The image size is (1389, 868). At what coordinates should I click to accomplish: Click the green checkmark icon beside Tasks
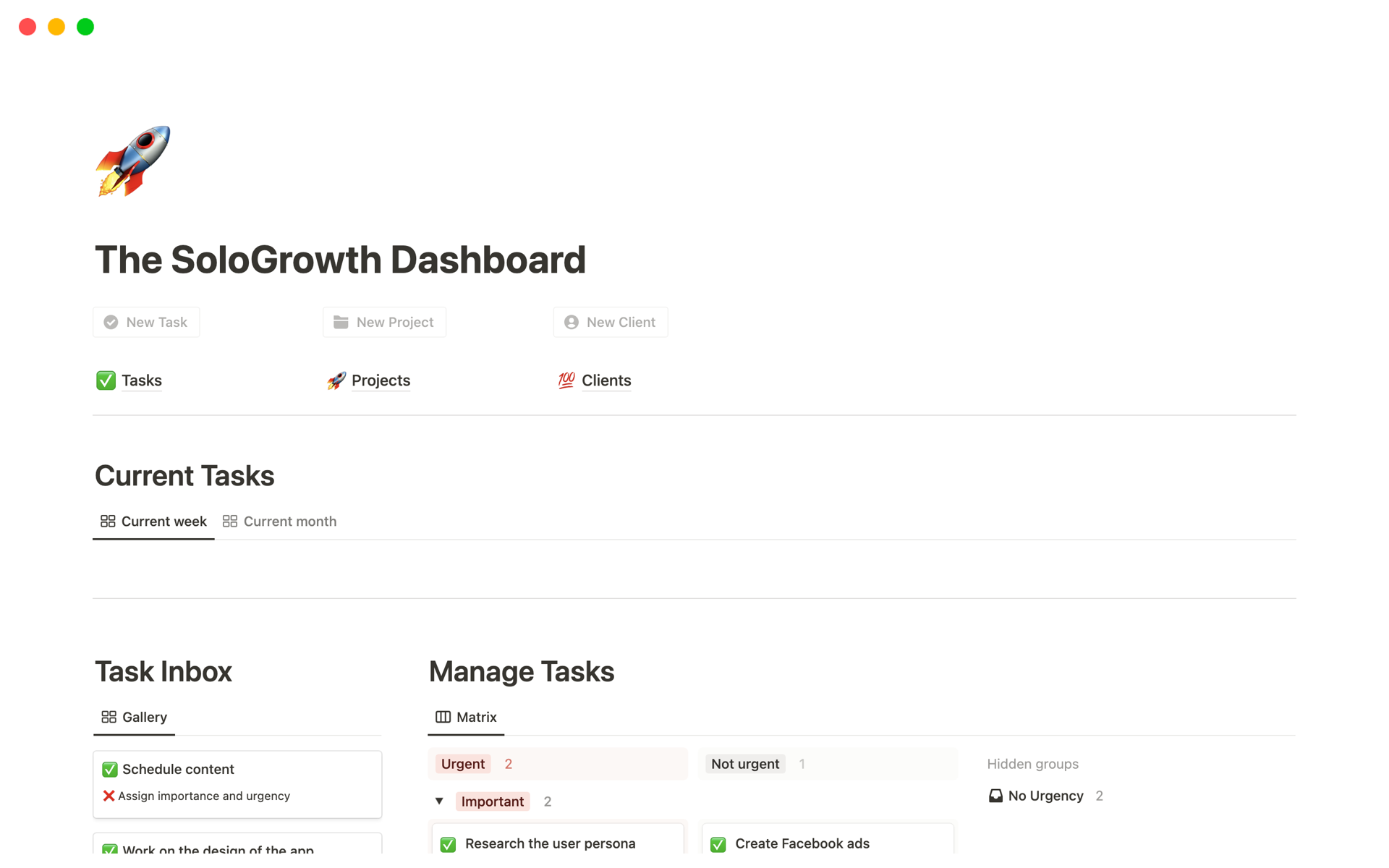coord(106,380)
